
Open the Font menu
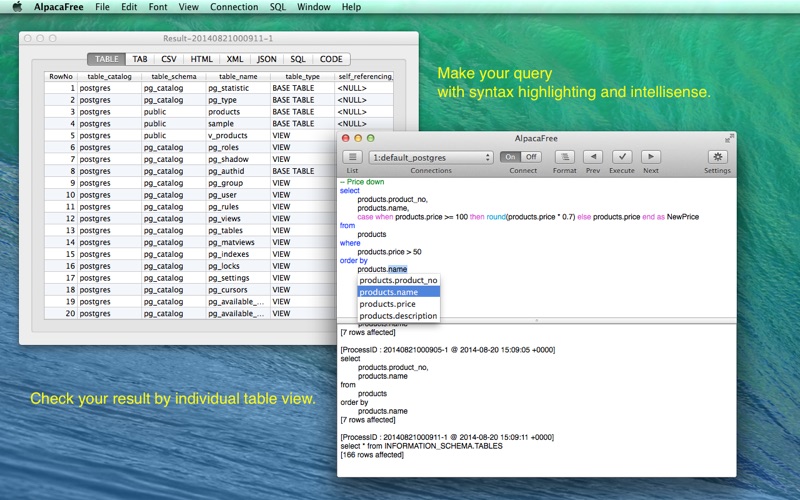click(158, 7)
